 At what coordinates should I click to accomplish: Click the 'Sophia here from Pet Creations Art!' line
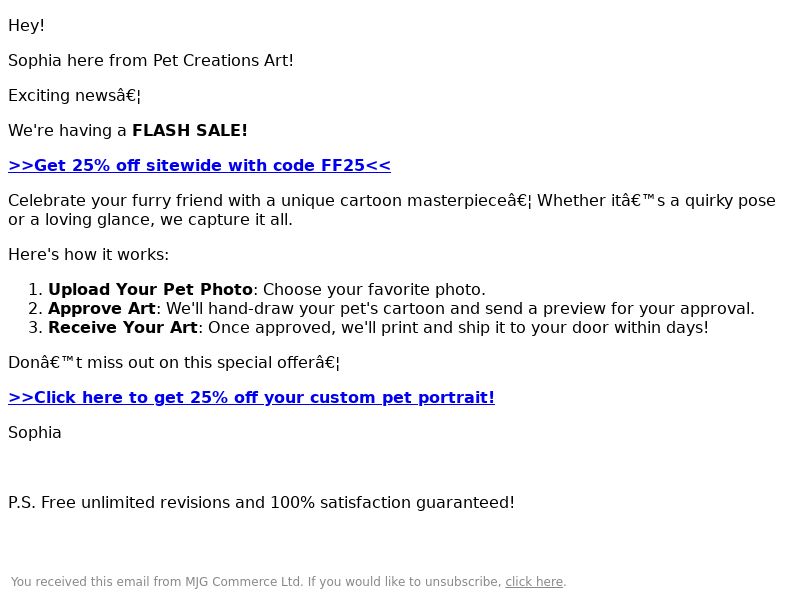pos(151,60)
